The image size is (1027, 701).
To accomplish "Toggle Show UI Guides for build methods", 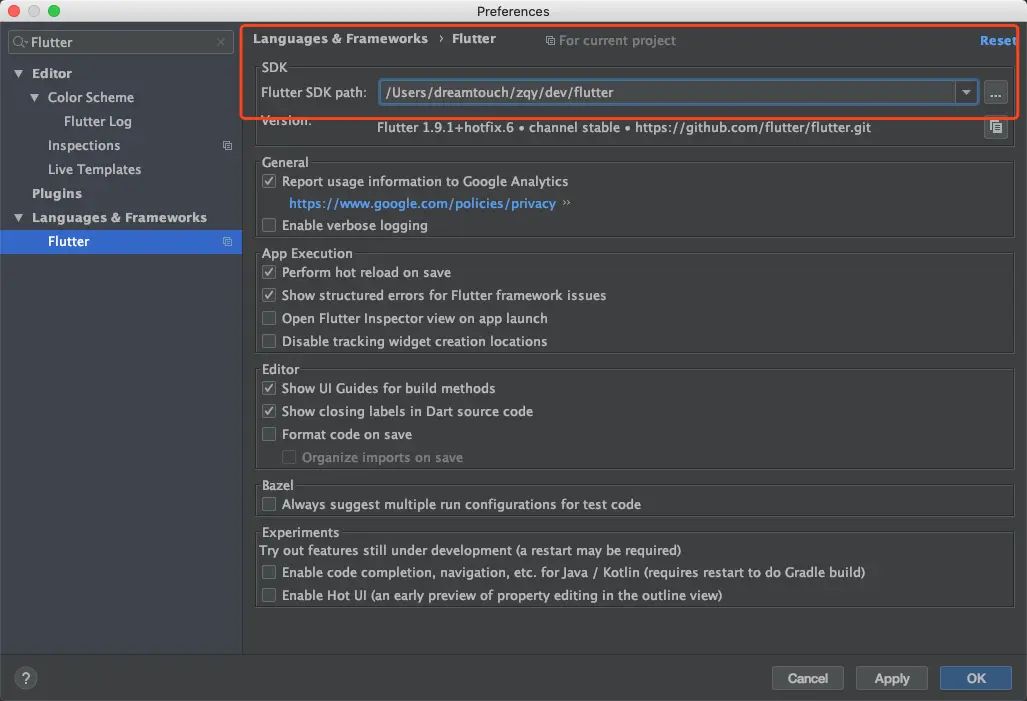I will [x=269, y=388].
